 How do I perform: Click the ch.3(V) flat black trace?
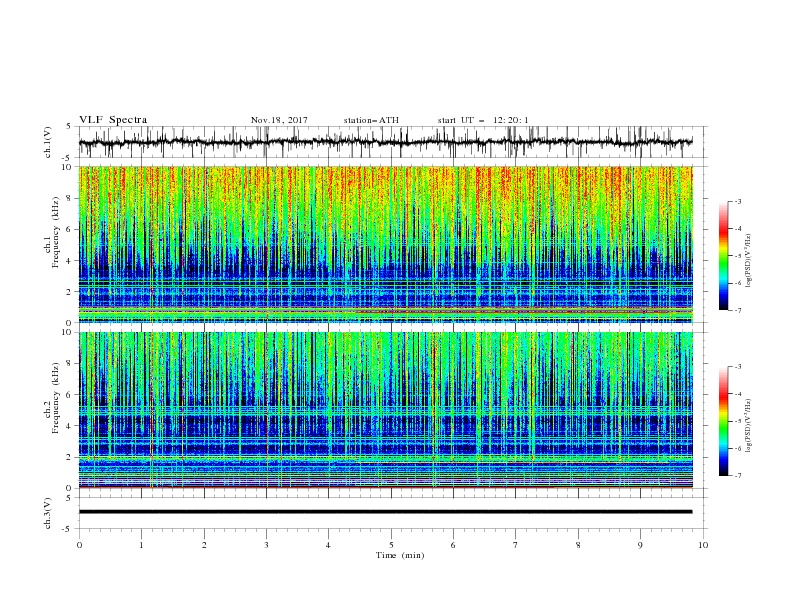(x=386, y=512)
